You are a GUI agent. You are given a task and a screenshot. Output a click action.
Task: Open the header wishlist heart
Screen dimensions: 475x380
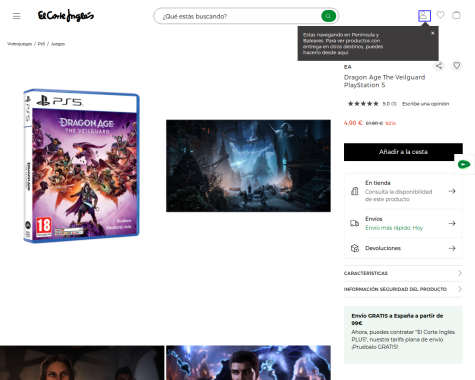coord(440,15)
